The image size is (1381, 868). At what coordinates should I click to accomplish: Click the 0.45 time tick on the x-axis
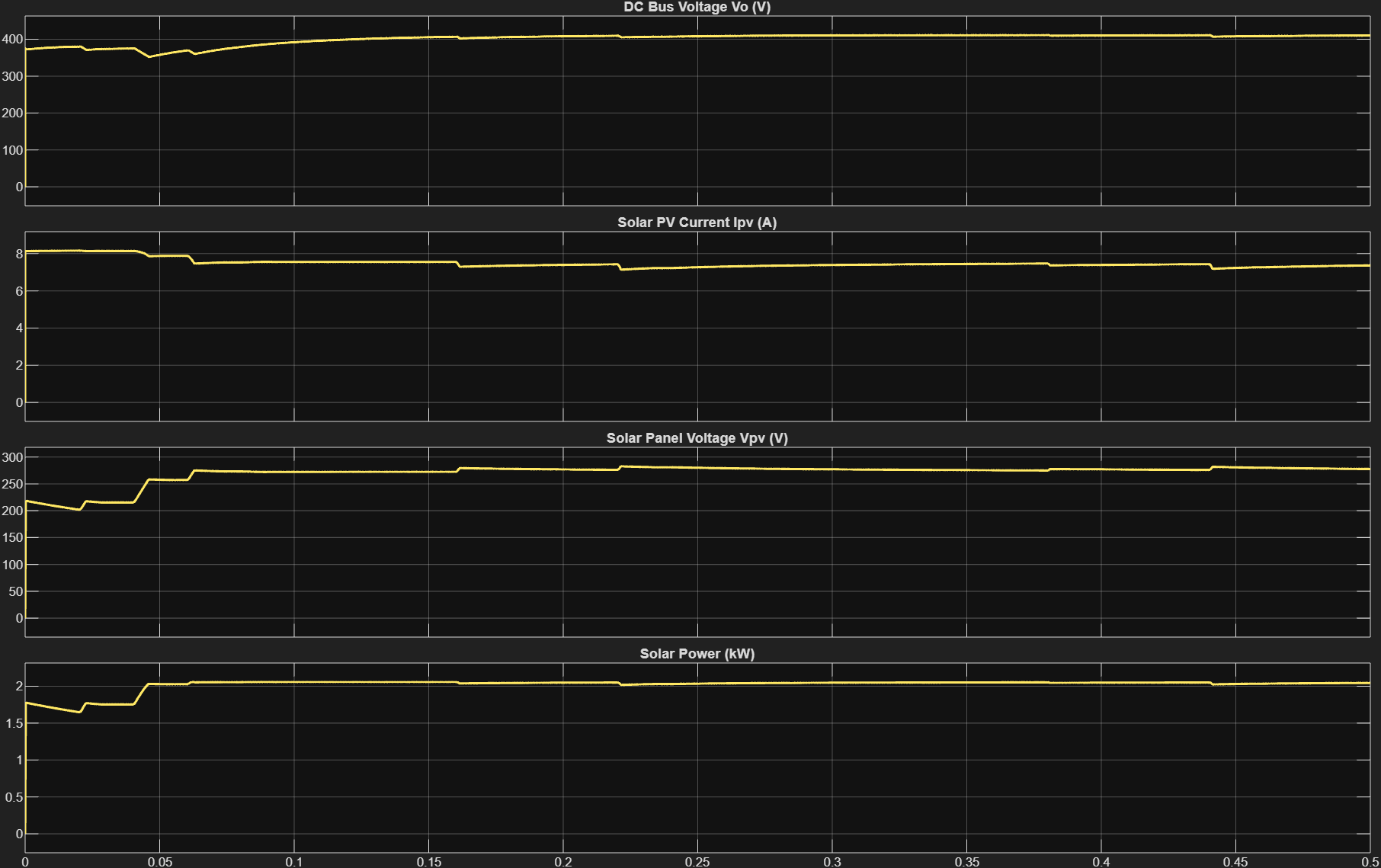pos(1235,862)
